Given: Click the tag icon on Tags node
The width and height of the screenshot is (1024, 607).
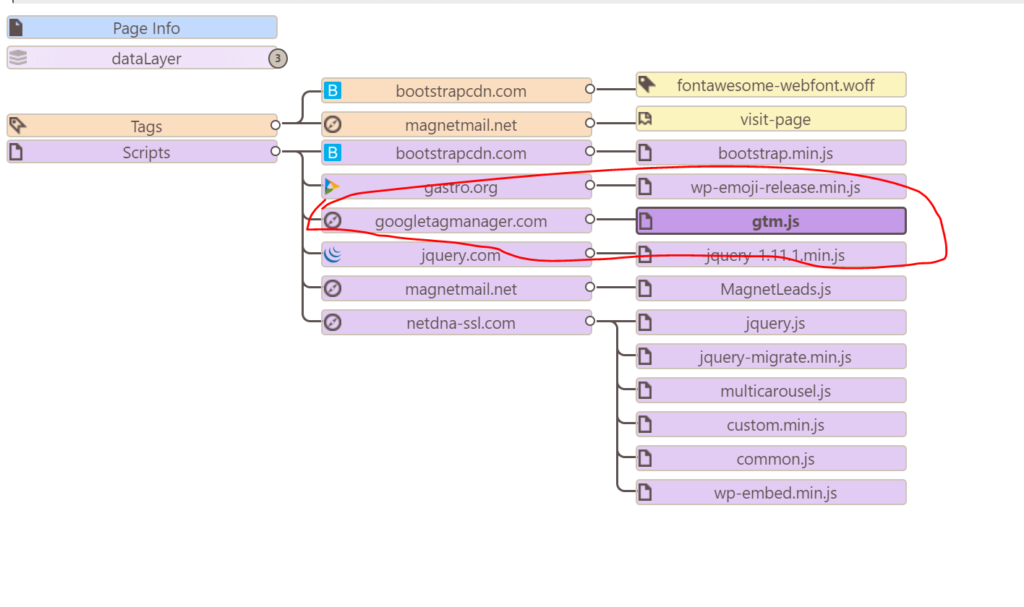Looking at the screenshot, I should pyautogui.click(x=17, y=125).
